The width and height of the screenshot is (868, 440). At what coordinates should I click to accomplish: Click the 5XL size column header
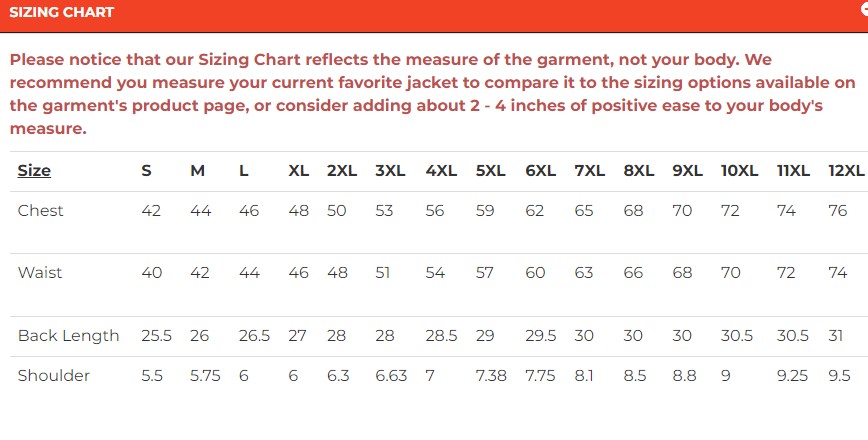click(491, 171)
